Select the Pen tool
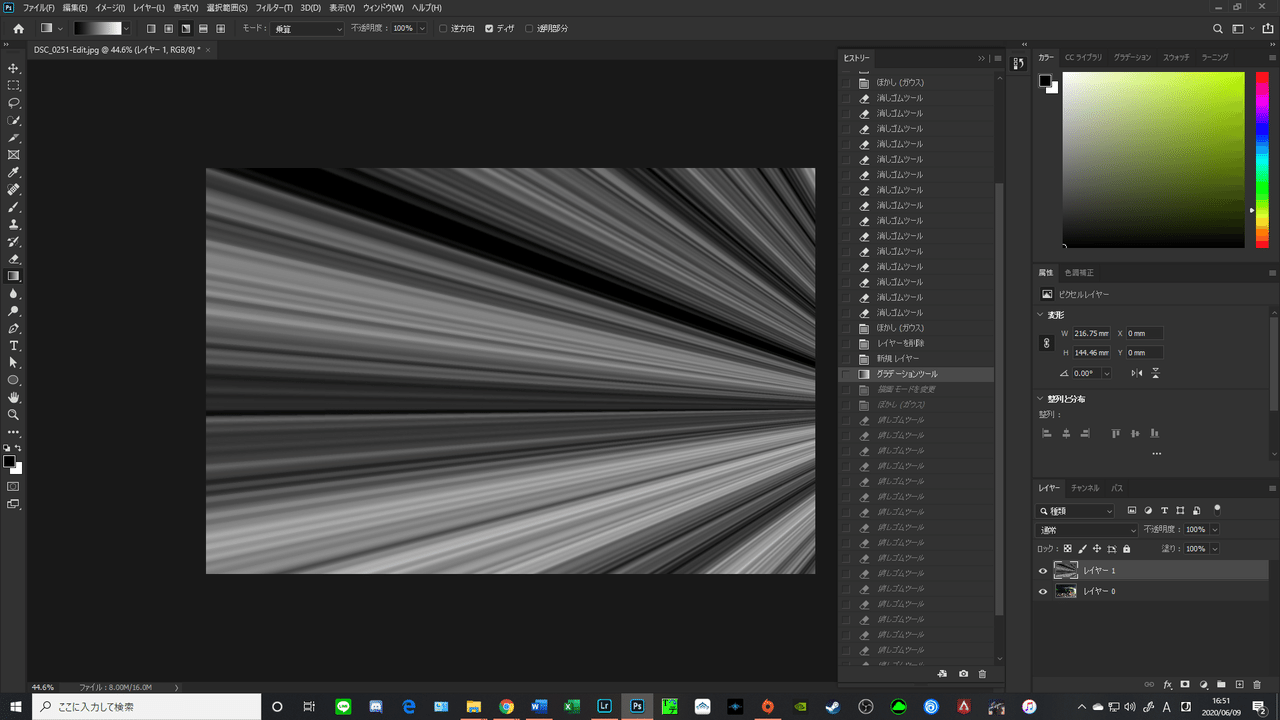 point(14,328)
